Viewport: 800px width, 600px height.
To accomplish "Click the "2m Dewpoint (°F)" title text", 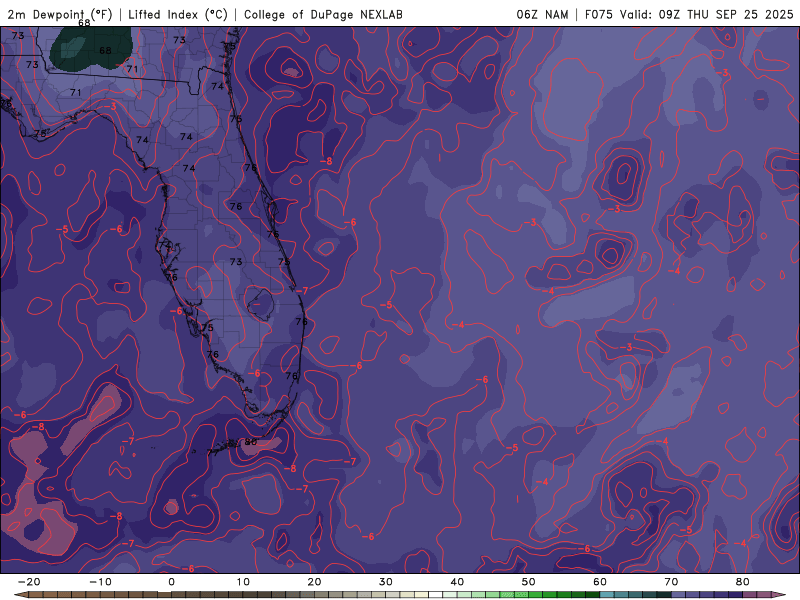I will [60, 14].
